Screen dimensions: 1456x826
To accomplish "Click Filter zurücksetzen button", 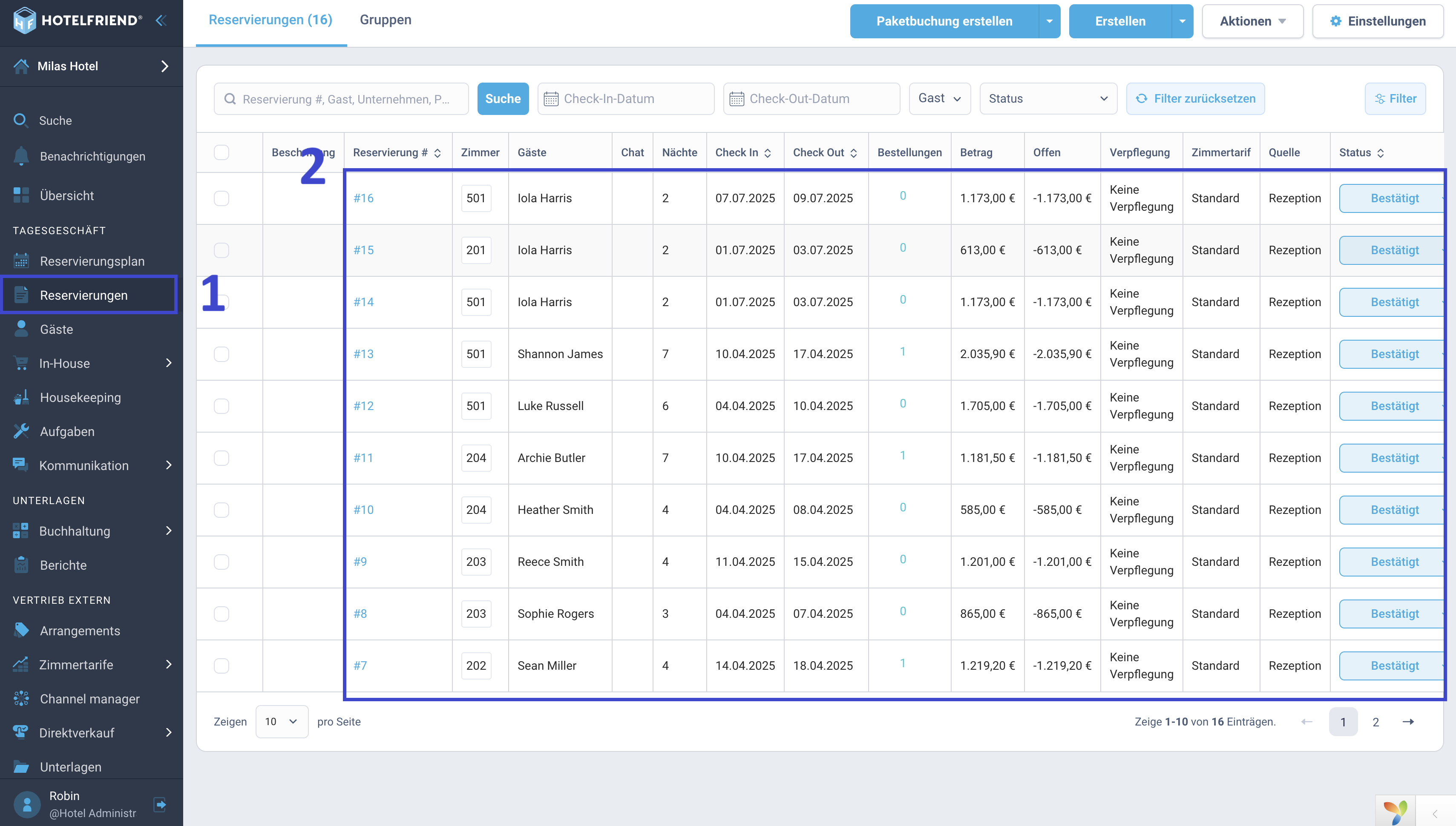I will point(1195,99).
